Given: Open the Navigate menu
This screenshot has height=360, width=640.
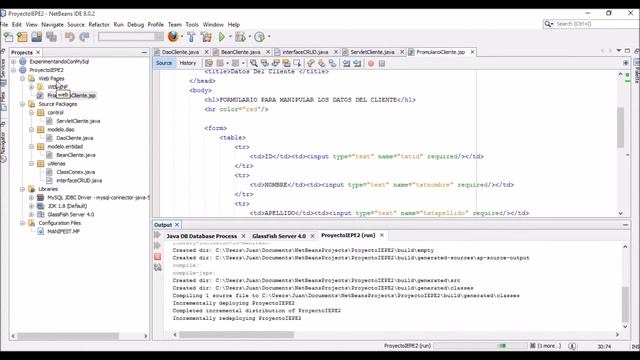Looking at the screenshot, I should 52,24.
